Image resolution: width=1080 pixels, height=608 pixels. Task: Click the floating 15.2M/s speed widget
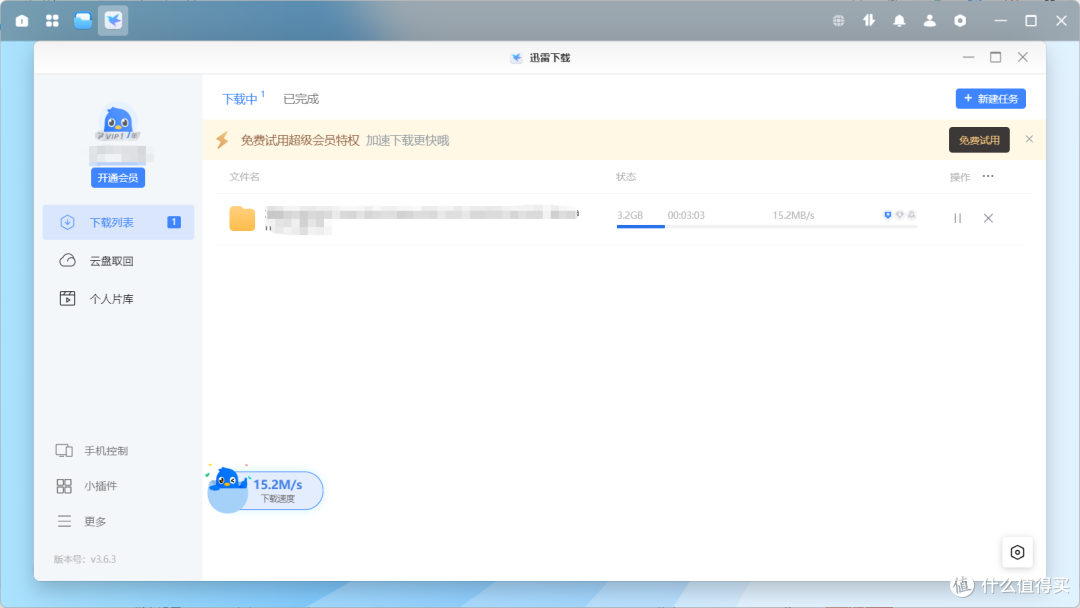pyautogui.click(x=265, y=490)
